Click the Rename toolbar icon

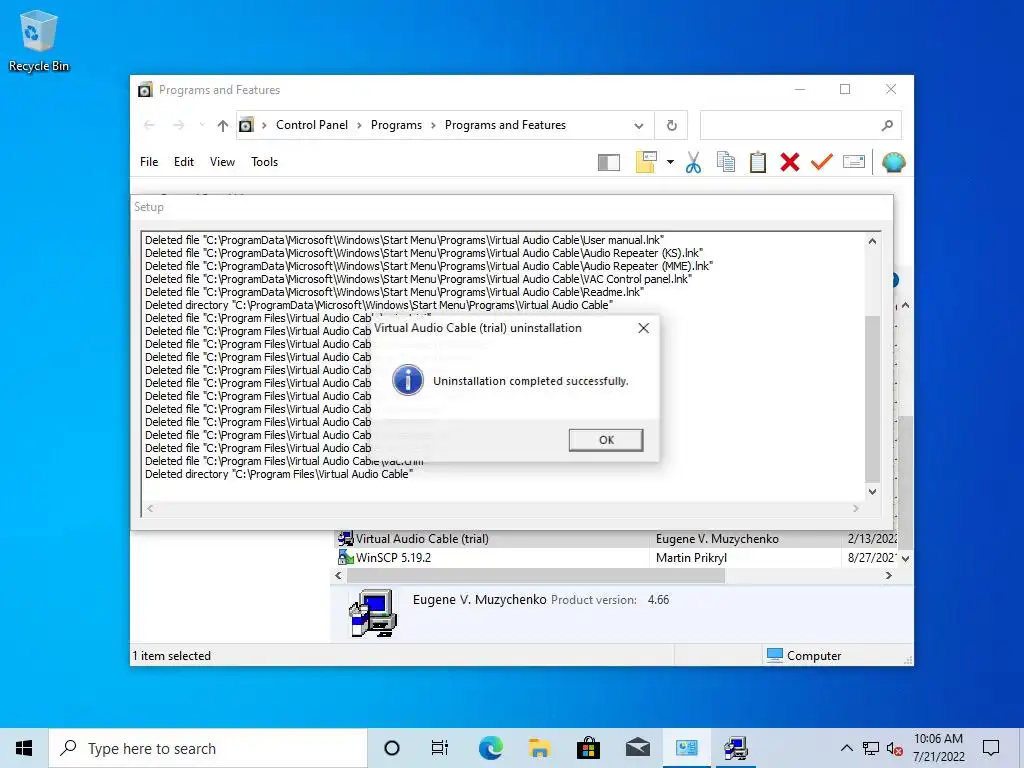coord(854,162)
